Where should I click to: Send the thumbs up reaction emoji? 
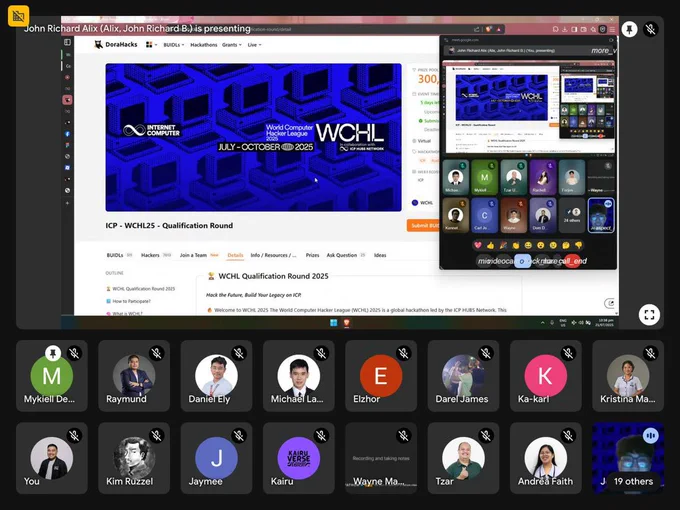tap(490, 245)
